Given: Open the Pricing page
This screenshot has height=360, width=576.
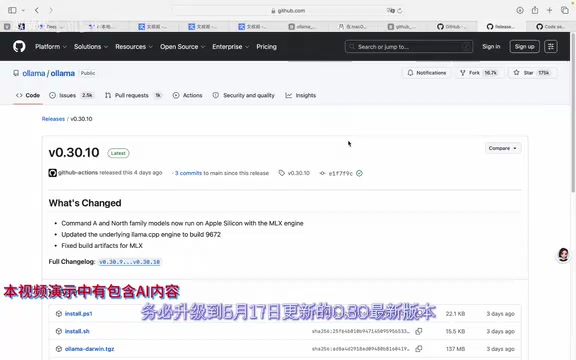Looking at the screenshot, I should 266,47.
